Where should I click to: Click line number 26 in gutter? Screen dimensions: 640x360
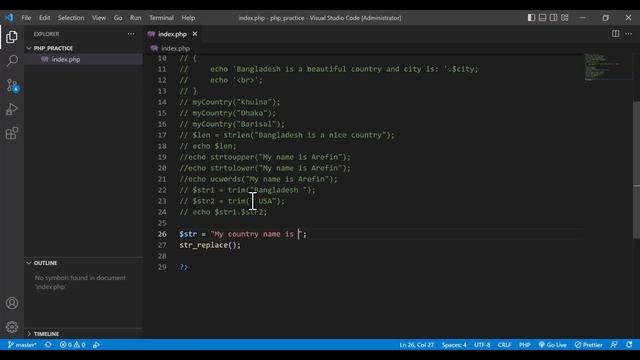[162, 234]
